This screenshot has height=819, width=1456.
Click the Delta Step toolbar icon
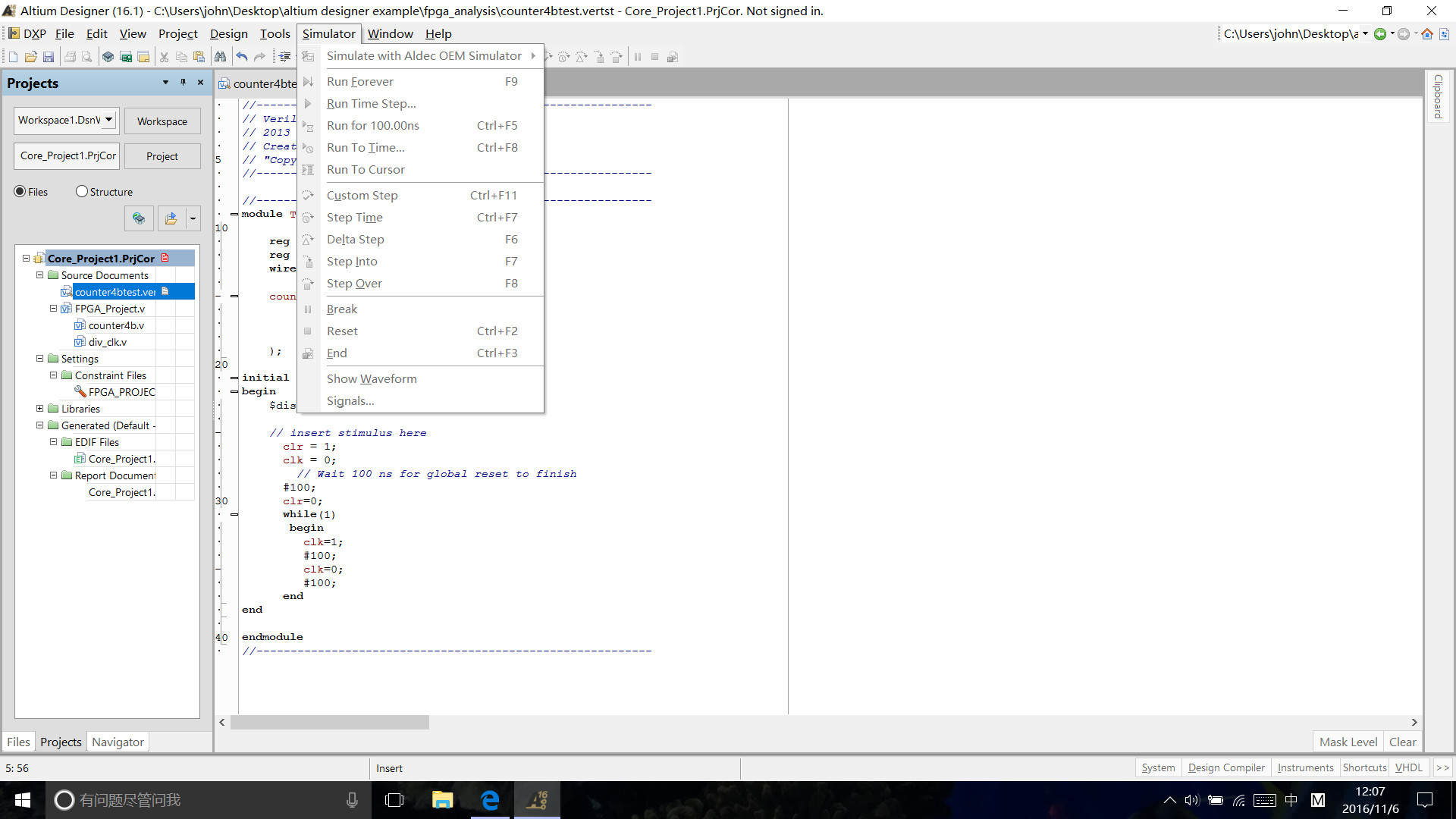(x=581, y=57)
